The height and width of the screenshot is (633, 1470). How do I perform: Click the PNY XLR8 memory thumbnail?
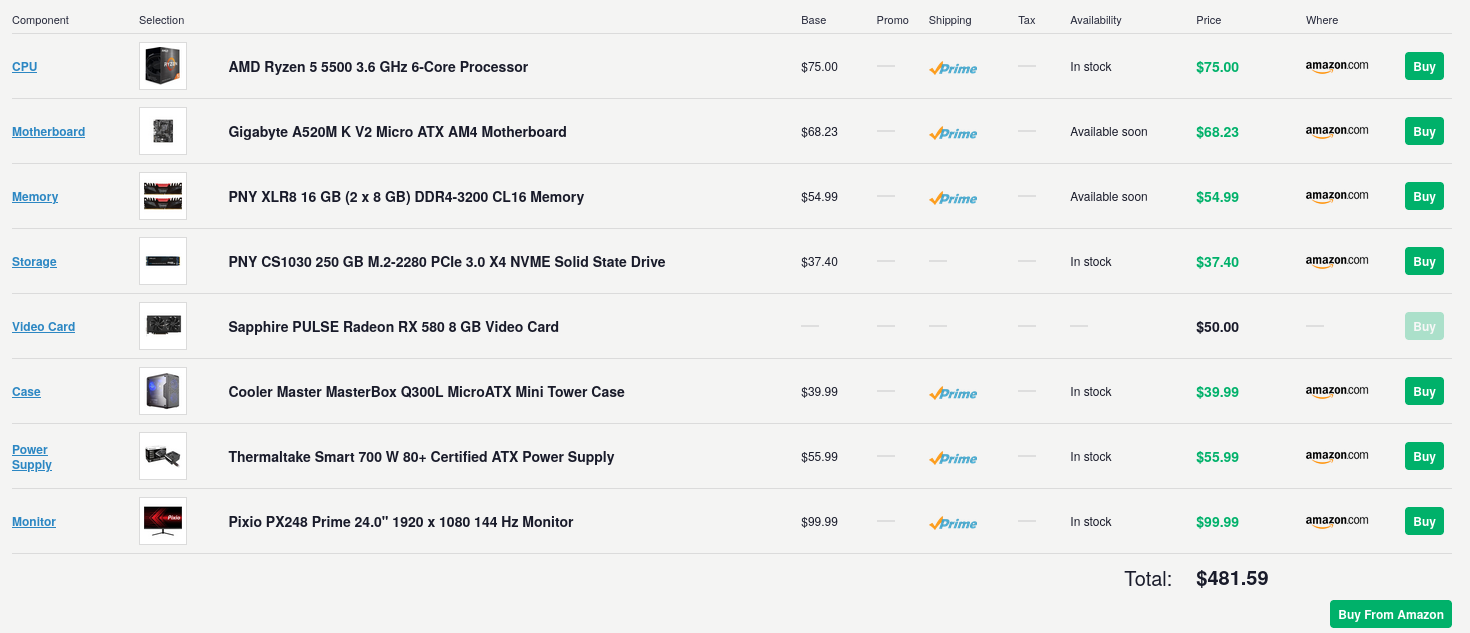tap(163, 196)
